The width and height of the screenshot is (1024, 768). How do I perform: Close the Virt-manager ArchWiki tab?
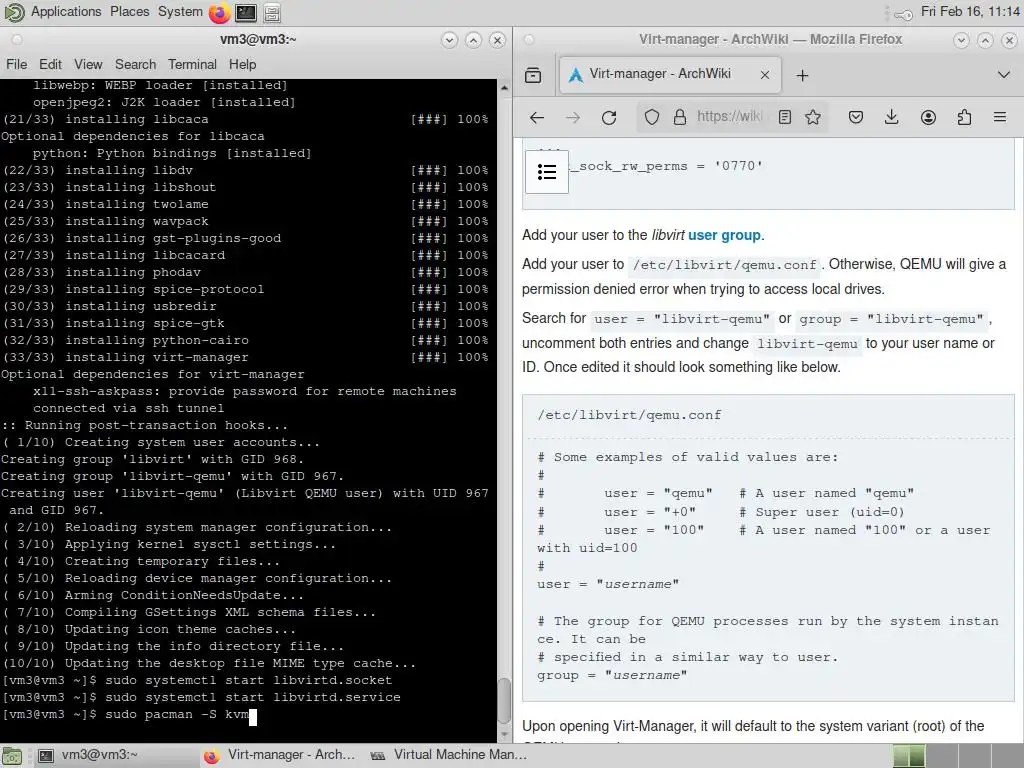coord(765,75)
